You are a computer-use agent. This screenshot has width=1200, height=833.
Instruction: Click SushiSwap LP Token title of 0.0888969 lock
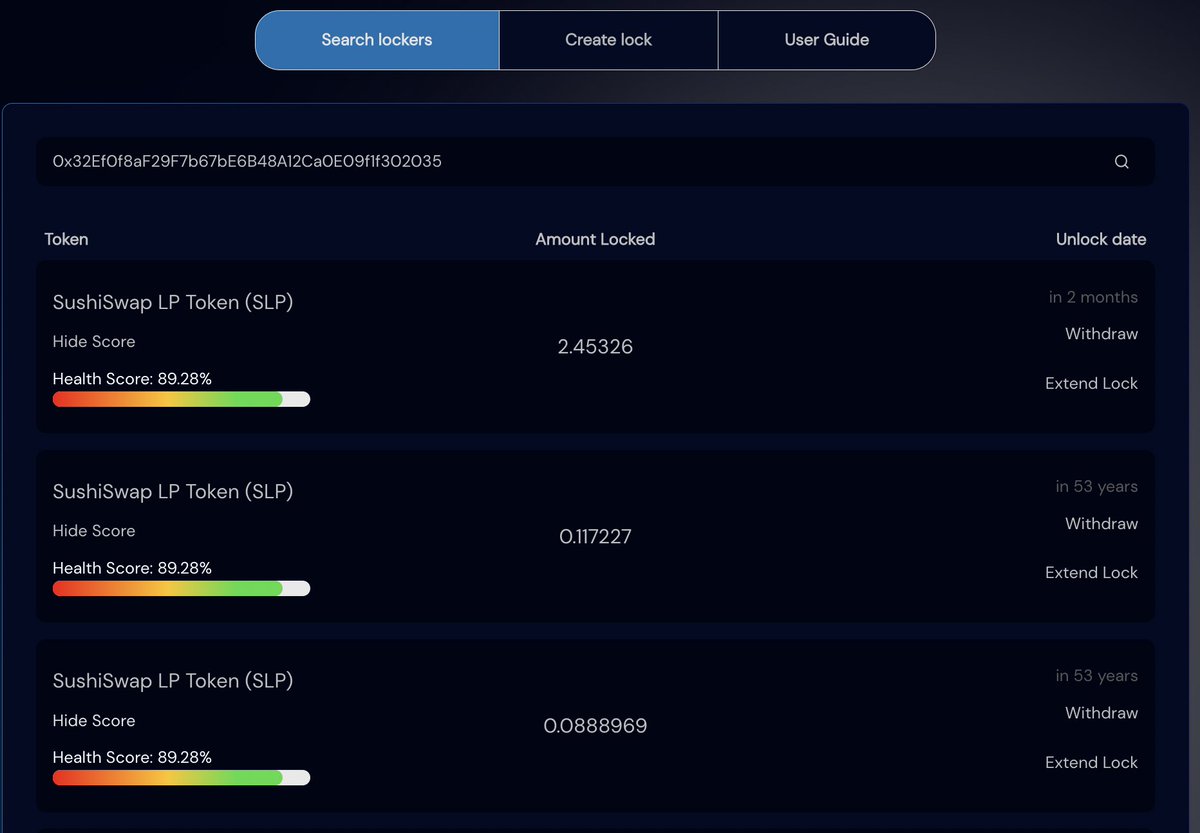coord(173,681)
